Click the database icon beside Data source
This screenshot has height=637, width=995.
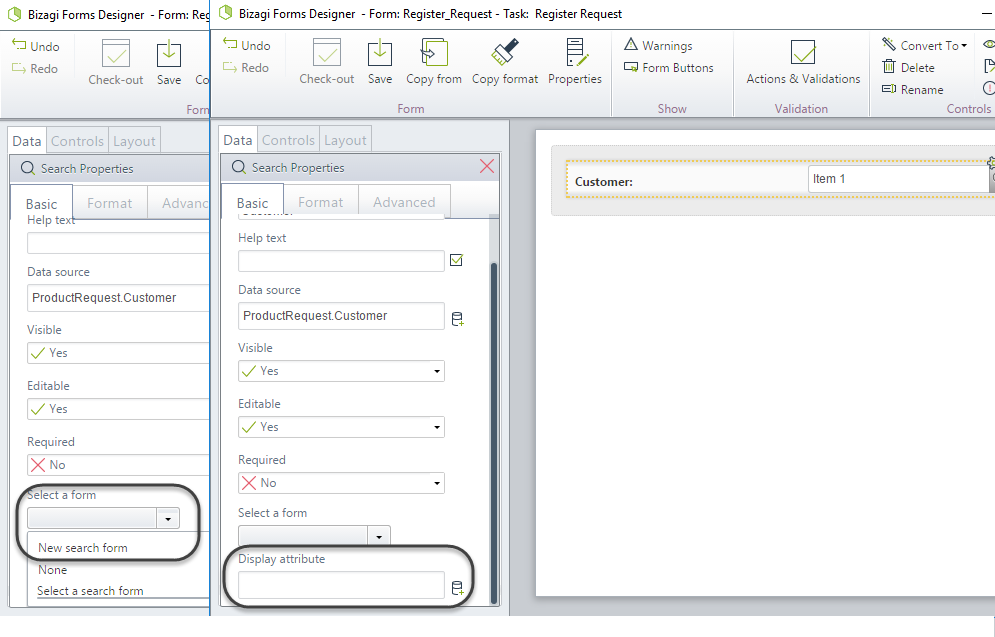[458, 318]
